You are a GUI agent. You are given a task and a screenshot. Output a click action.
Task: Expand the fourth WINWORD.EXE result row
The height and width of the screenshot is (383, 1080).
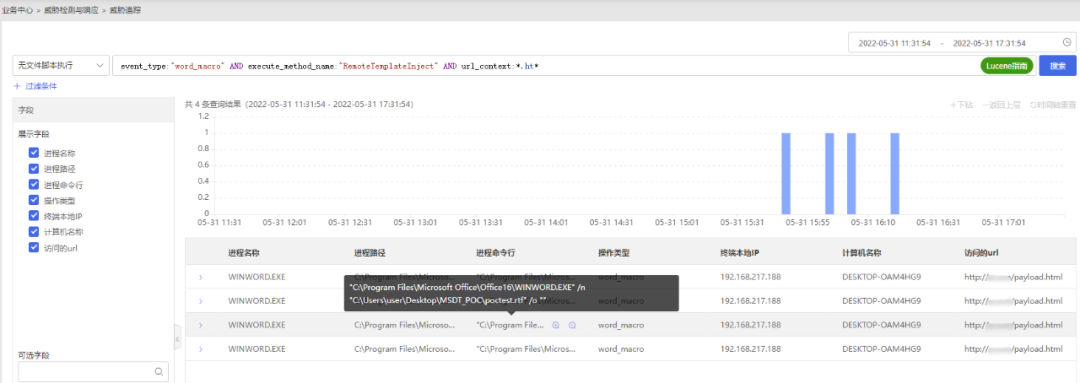pos(200,349)
